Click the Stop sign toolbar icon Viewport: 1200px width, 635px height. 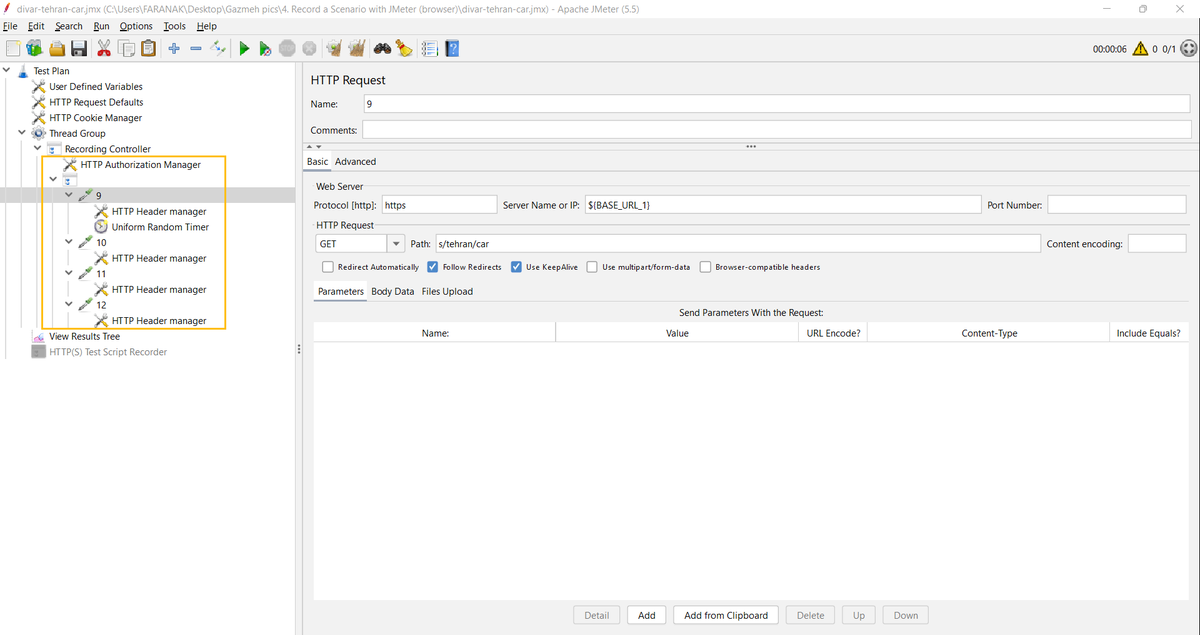click(x=287, y=48)
